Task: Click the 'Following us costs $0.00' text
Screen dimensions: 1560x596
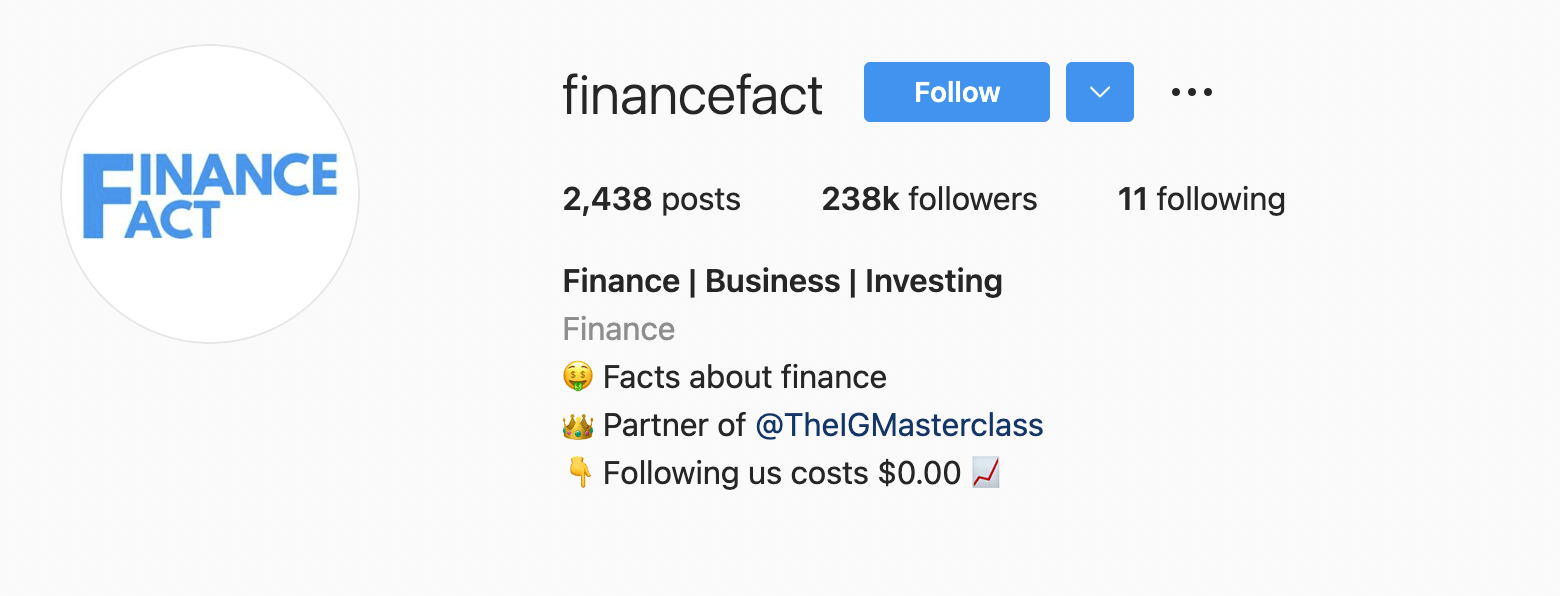Action: click(x=782, y=472)
